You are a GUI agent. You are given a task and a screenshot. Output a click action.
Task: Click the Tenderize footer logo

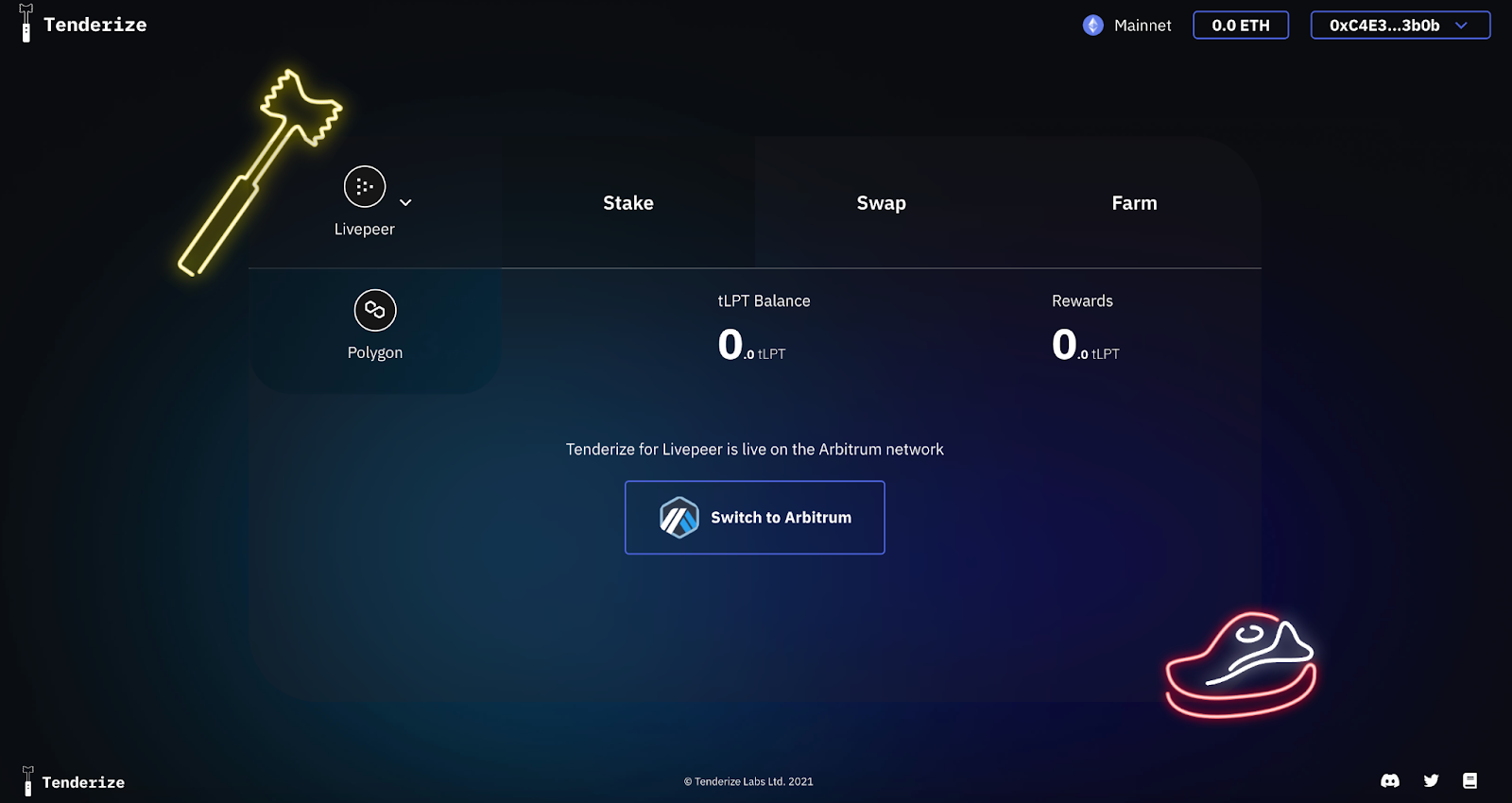point(74,781)
